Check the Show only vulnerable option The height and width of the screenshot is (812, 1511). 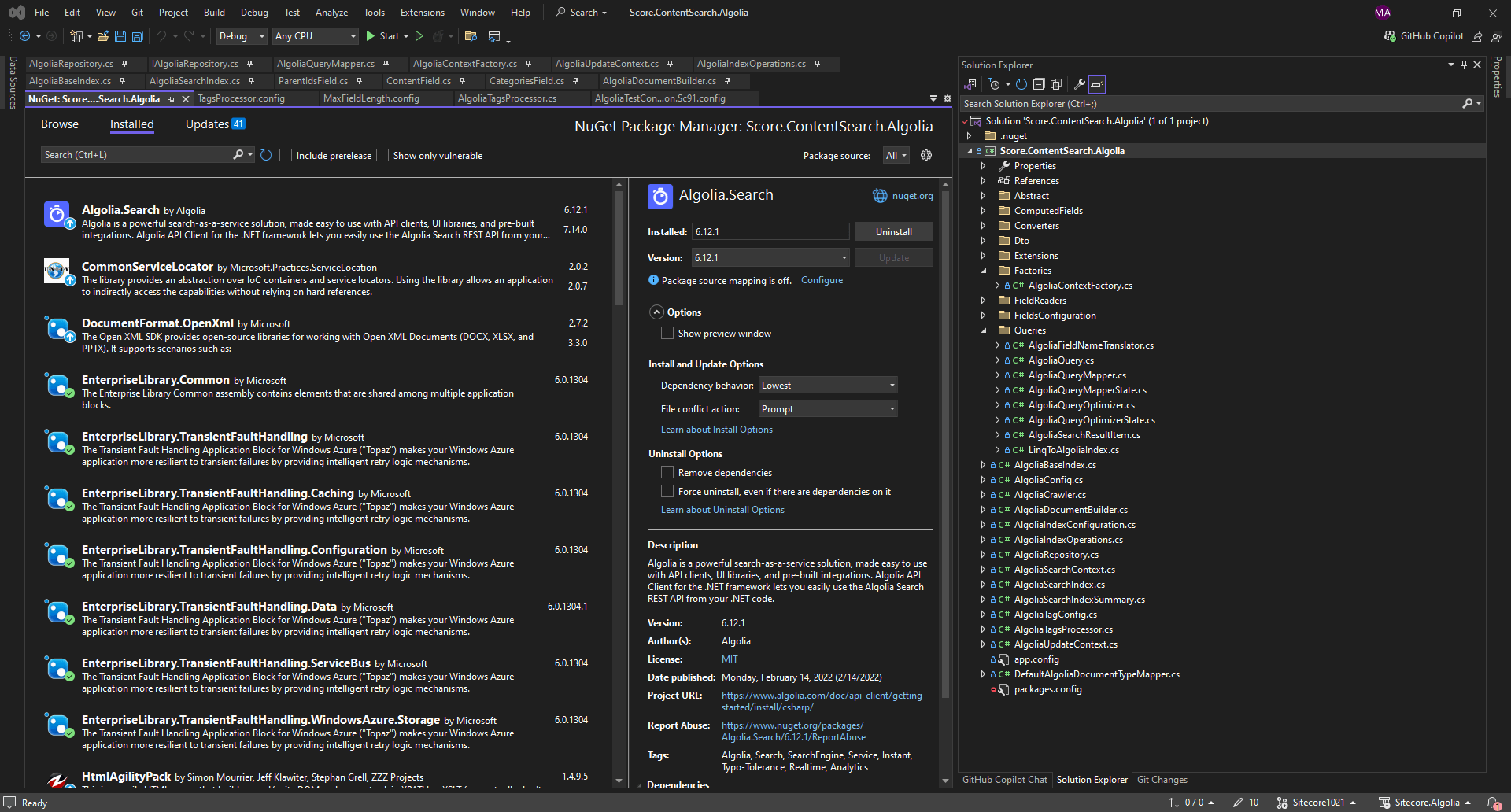click(382, 156)
